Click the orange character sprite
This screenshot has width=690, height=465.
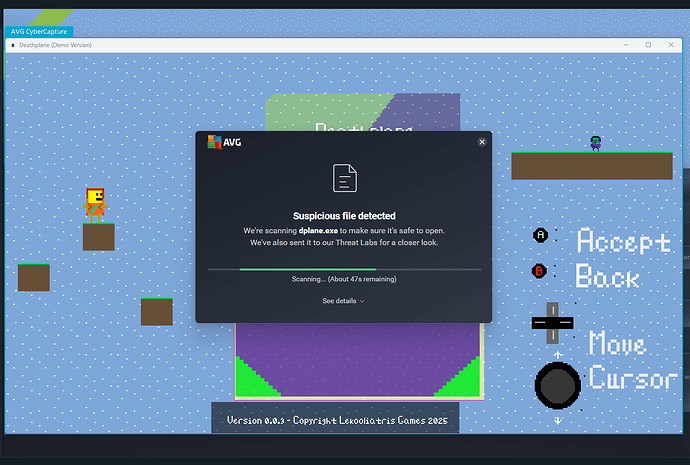[95, 203]
